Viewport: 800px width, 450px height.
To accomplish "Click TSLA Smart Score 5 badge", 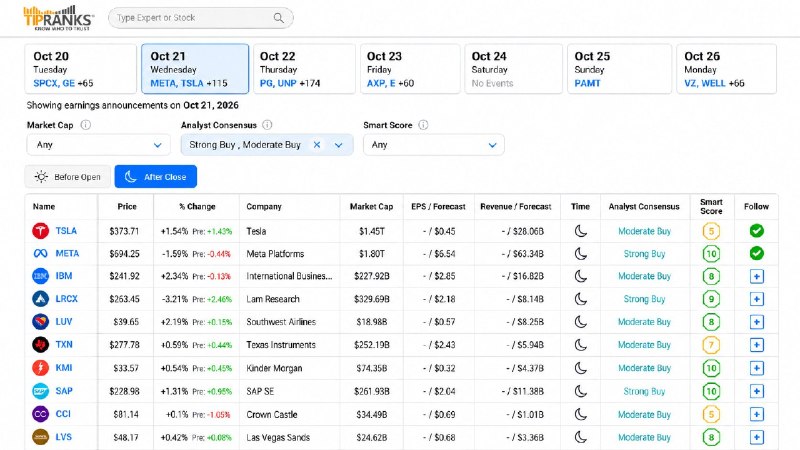I will (711, 231).
